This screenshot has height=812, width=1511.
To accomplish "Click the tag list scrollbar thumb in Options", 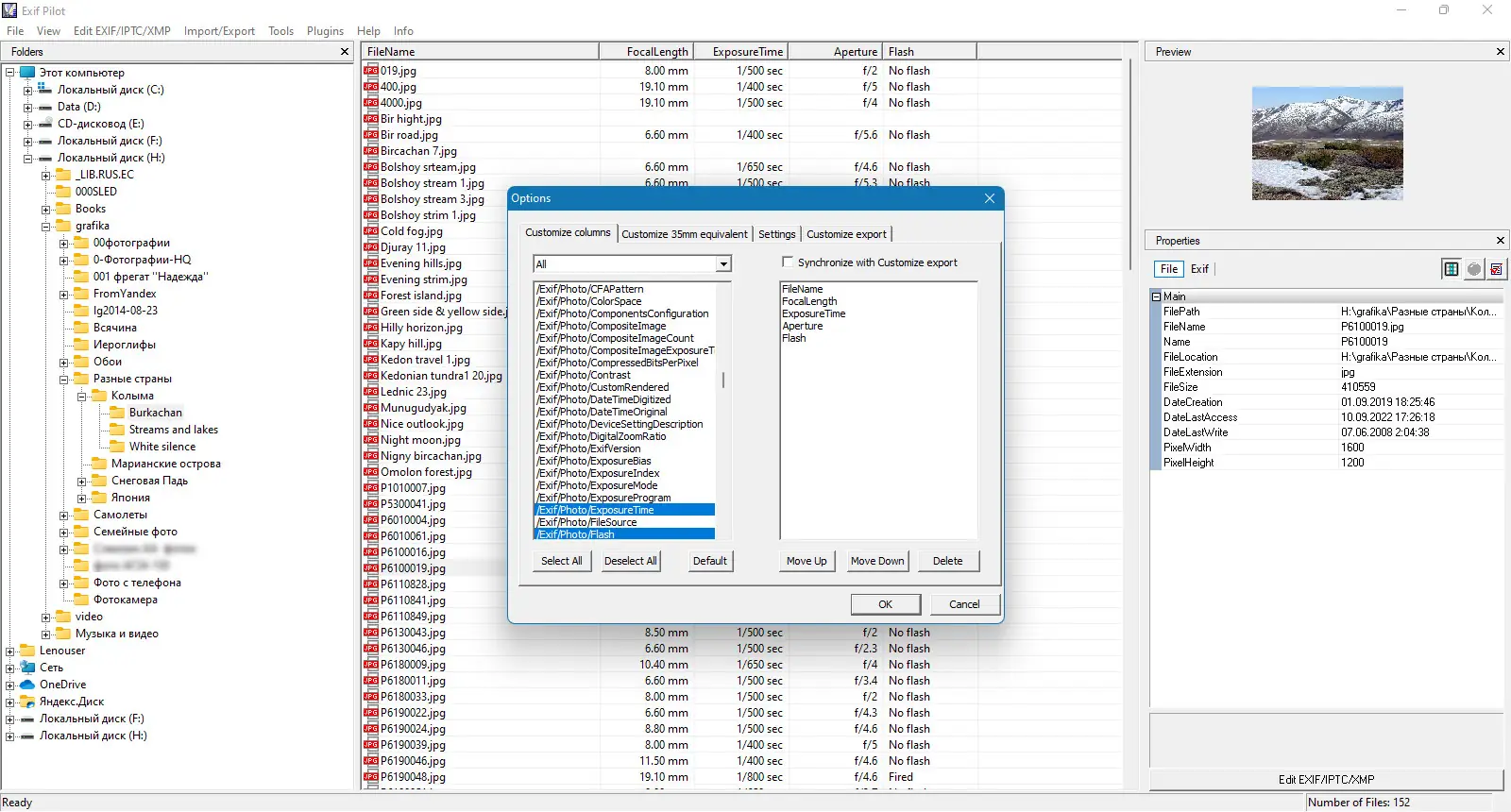I will (723, 380).
